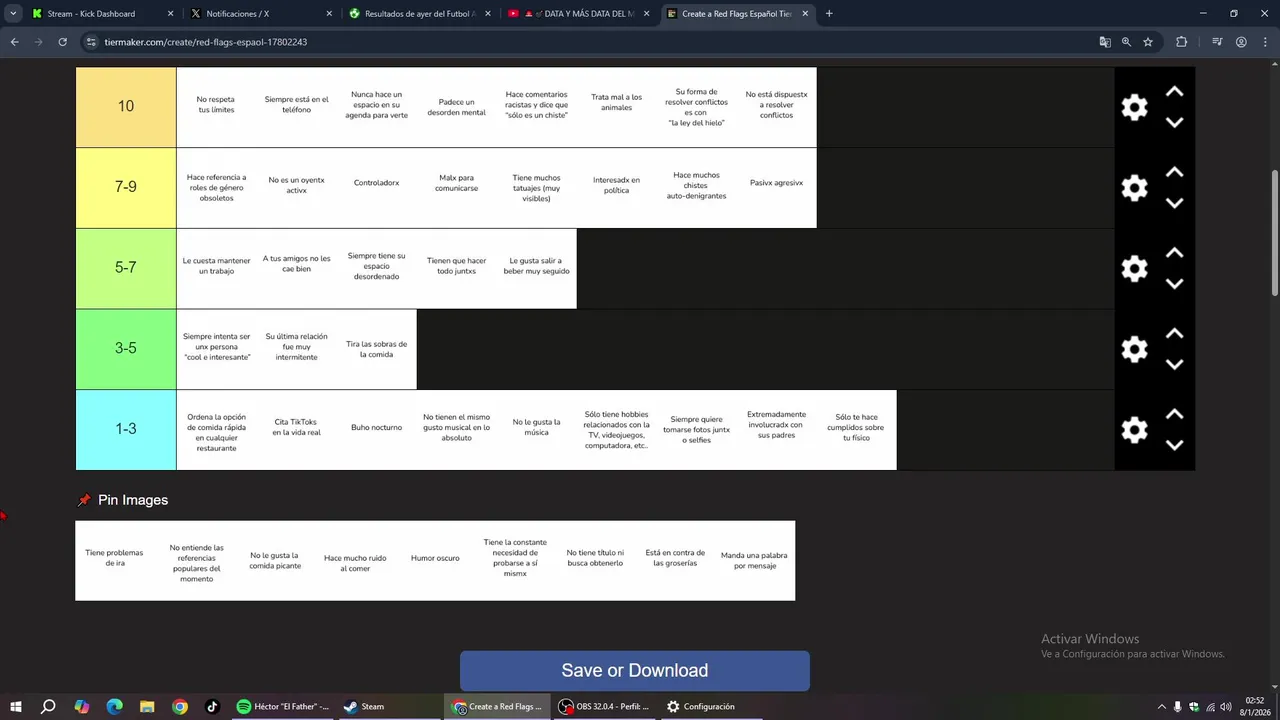Screen dimensions: 1280x720
Task: Move tier 10 row up with arrow
Action: coord(1175,92)
